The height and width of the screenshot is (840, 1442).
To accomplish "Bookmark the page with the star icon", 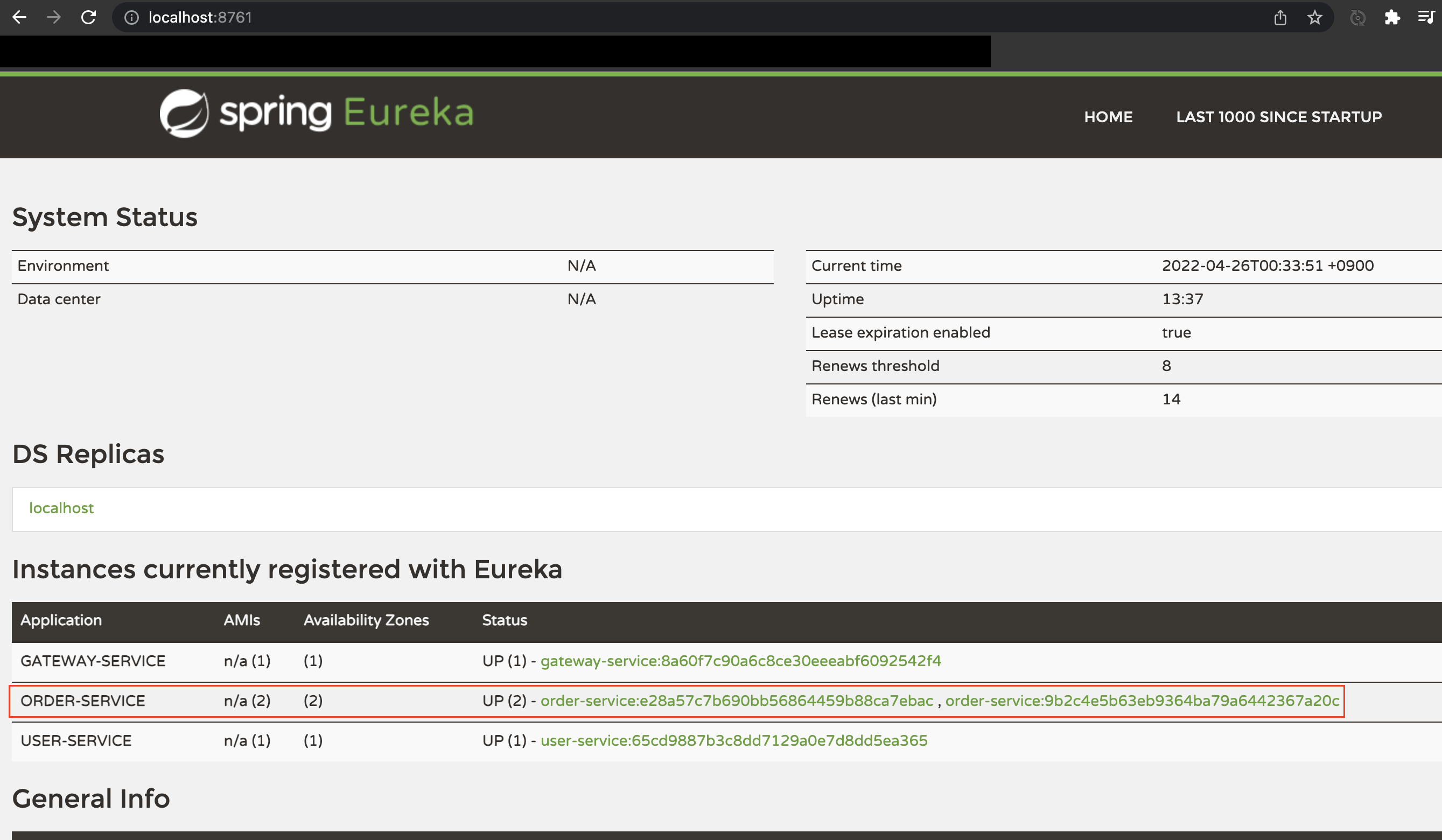I will tap(1314, 18).
